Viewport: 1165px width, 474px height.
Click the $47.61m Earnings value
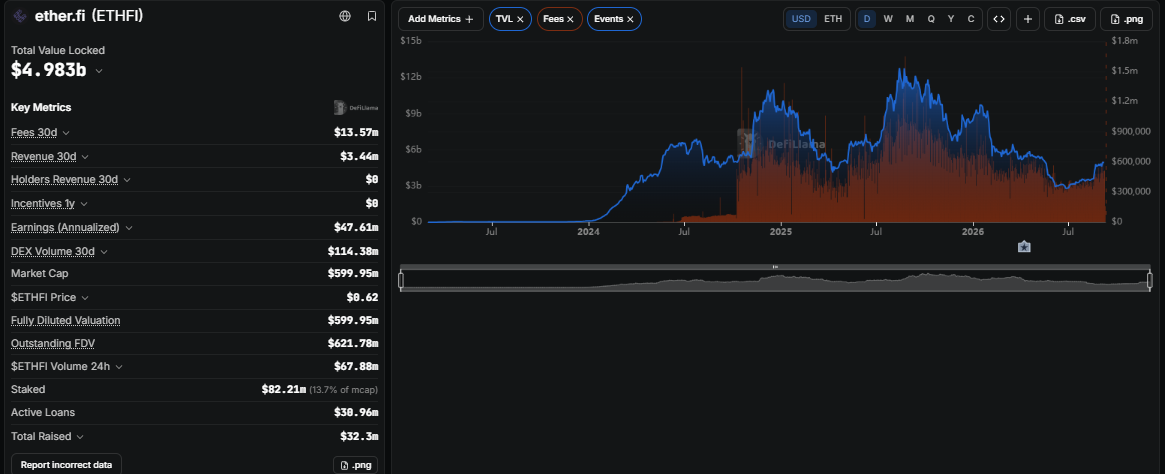356,227
